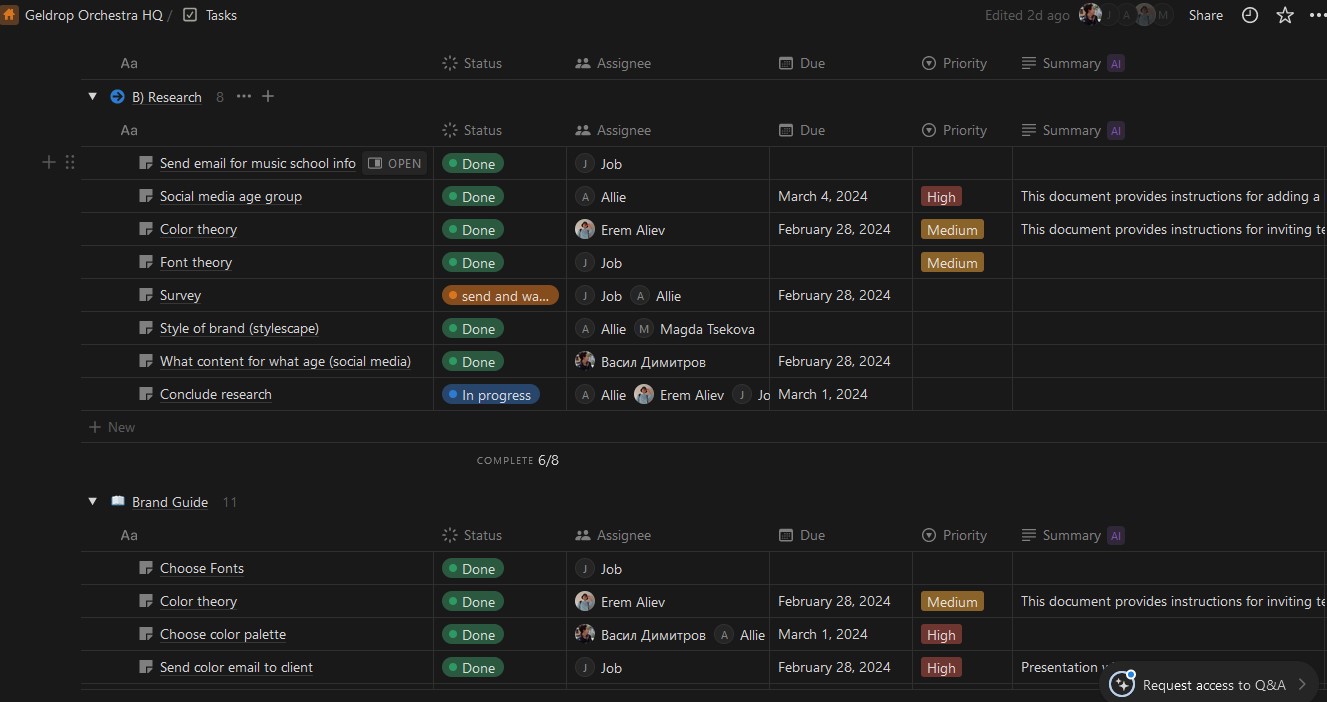Collapse the Brand Guide group

tap(93, 502)
